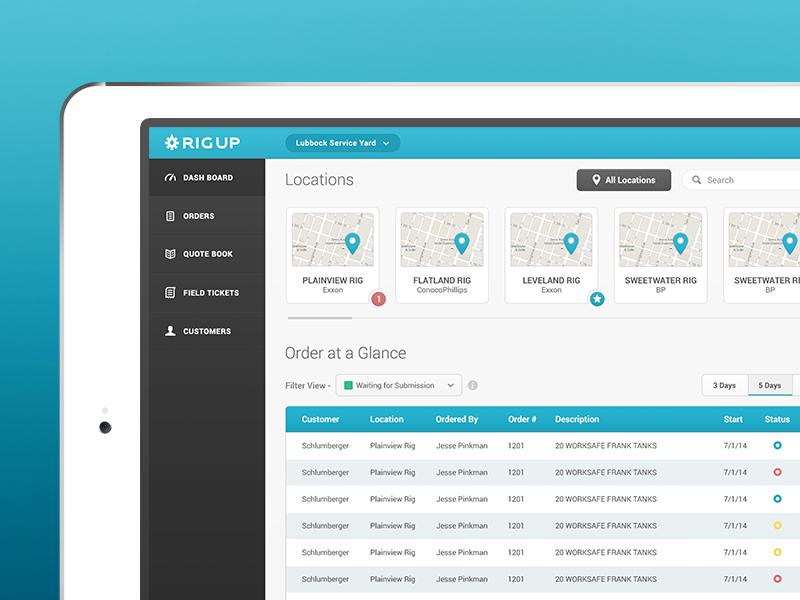The height and width of the screenshot is (600, 800).
Task: Click the location pin in All Locations button
Action: coord(596,180)
